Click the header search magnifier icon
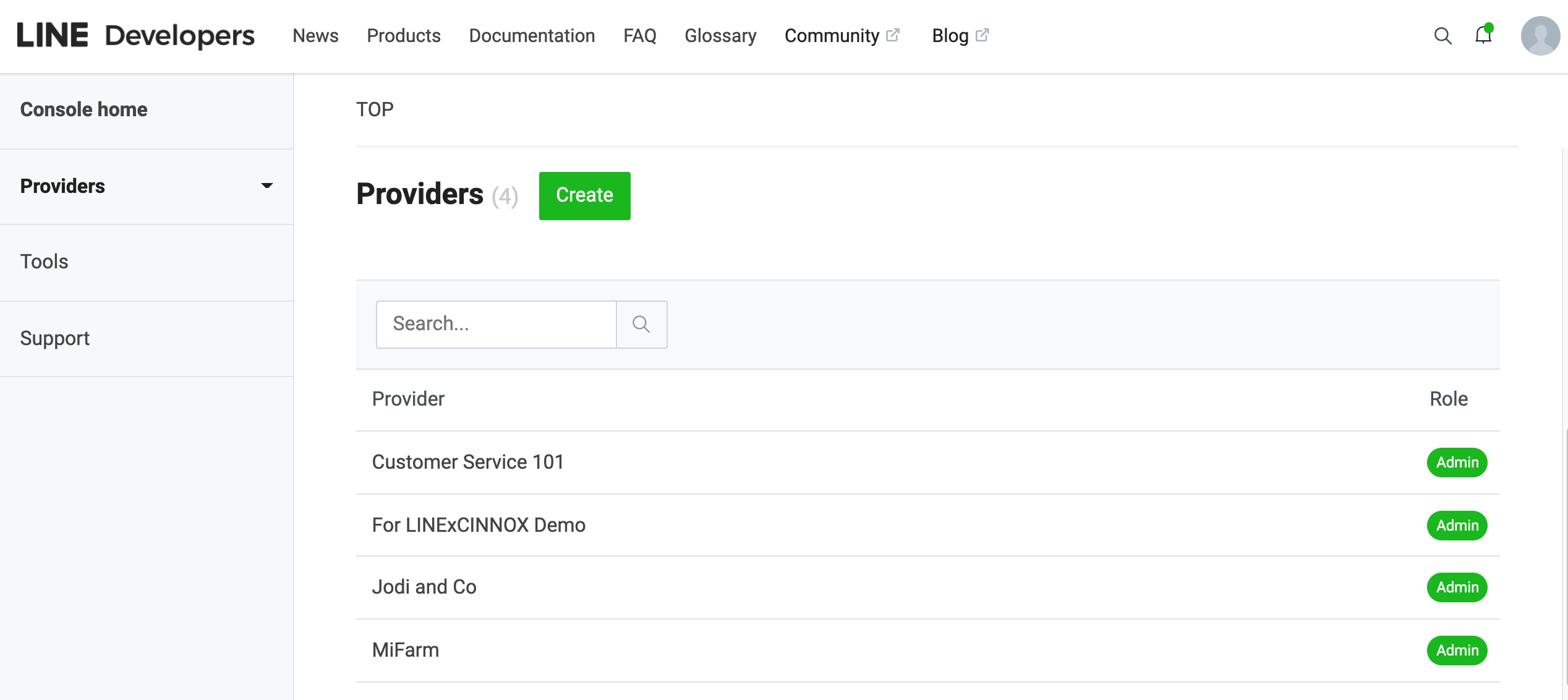Viewport: 1568px width, 700px height. coord(1442,36)
